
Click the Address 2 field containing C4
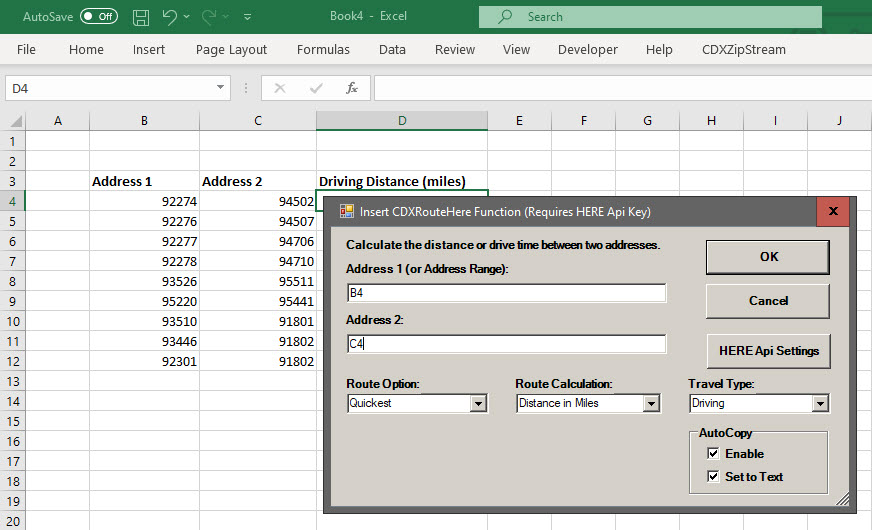point(506,344)
